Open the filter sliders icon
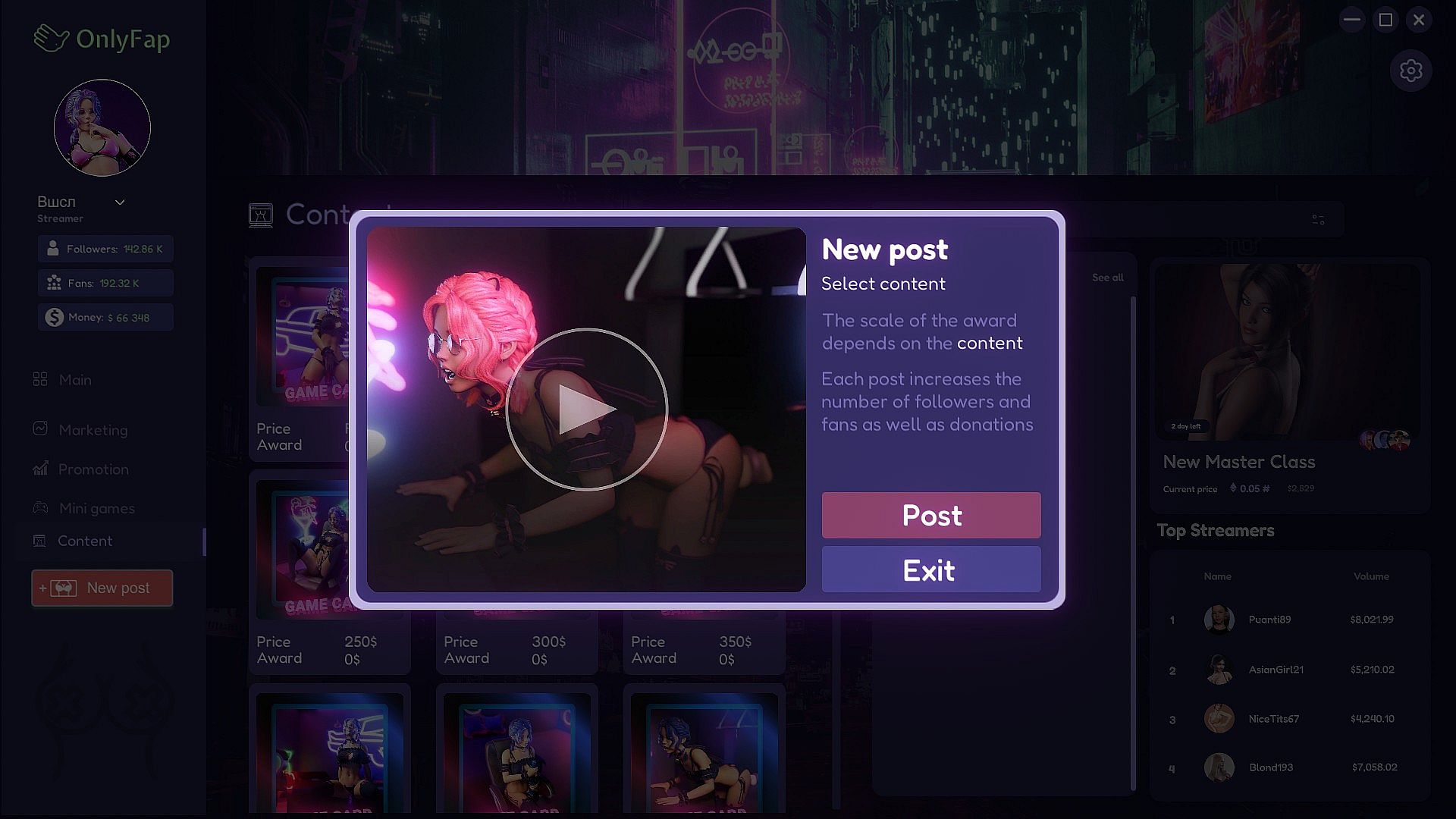1456x819 pixels. (x=1318, y=220)
